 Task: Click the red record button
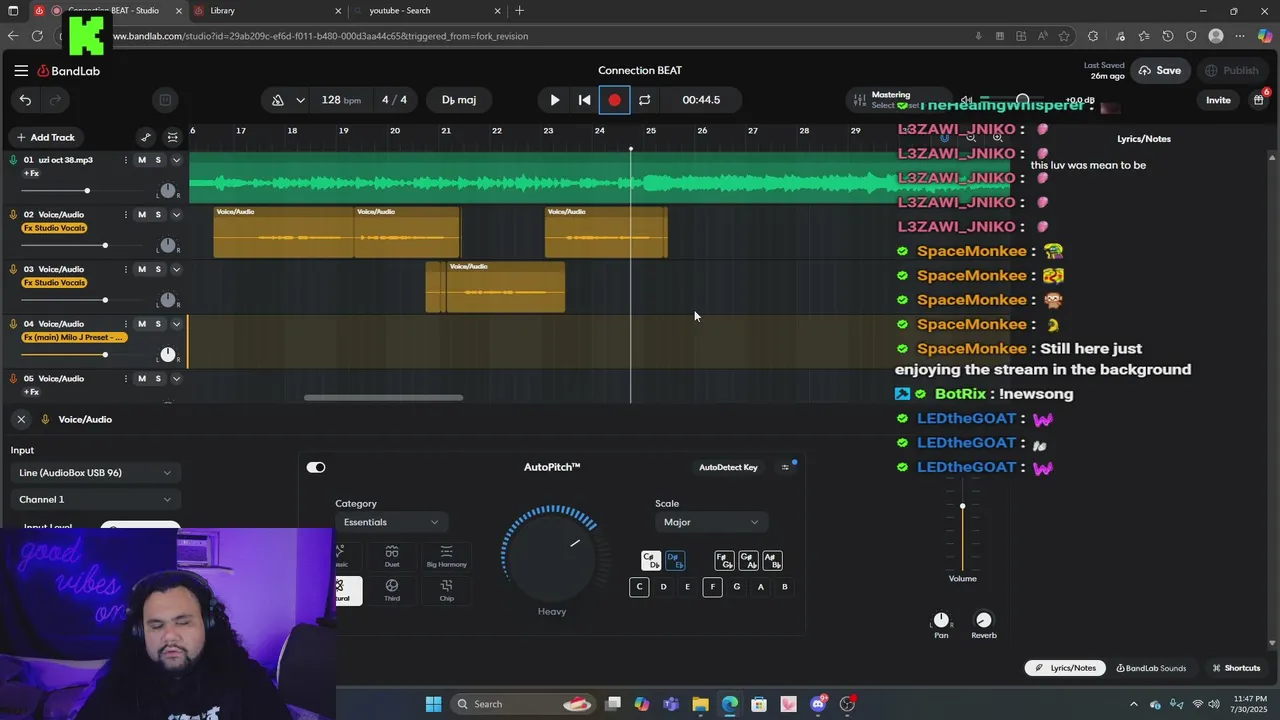coord(614,100)
